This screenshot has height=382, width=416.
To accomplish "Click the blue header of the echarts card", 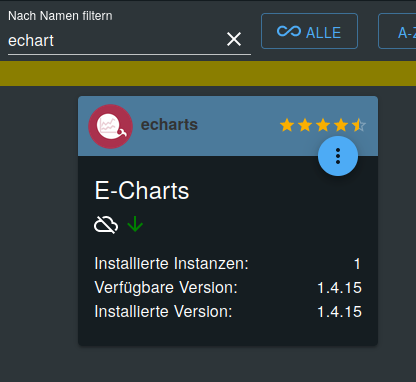I will 228,126.
